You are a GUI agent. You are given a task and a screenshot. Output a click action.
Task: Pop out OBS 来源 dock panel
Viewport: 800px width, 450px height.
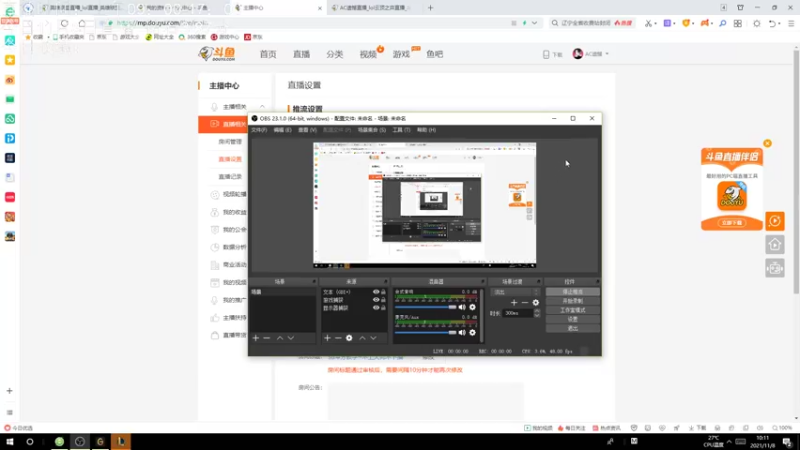tap(385, 282)
